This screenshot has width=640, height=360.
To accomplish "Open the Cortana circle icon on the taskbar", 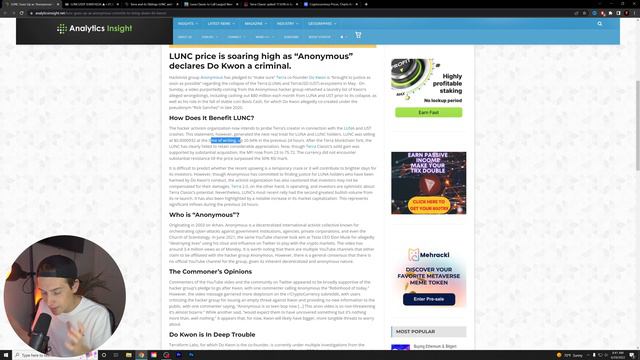I will click(104, 355).
